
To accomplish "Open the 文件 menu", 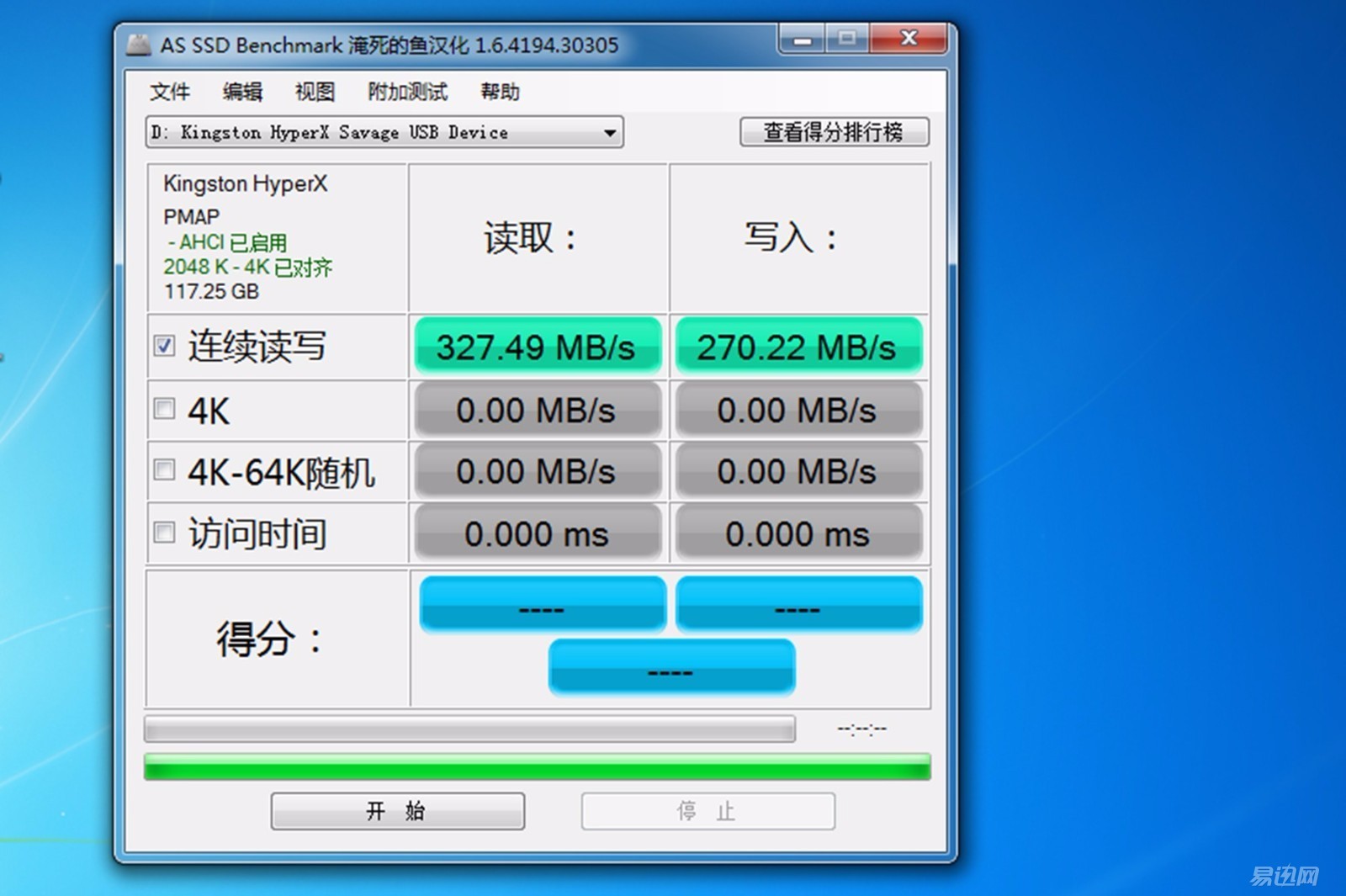I will click(x=170, y=91).
